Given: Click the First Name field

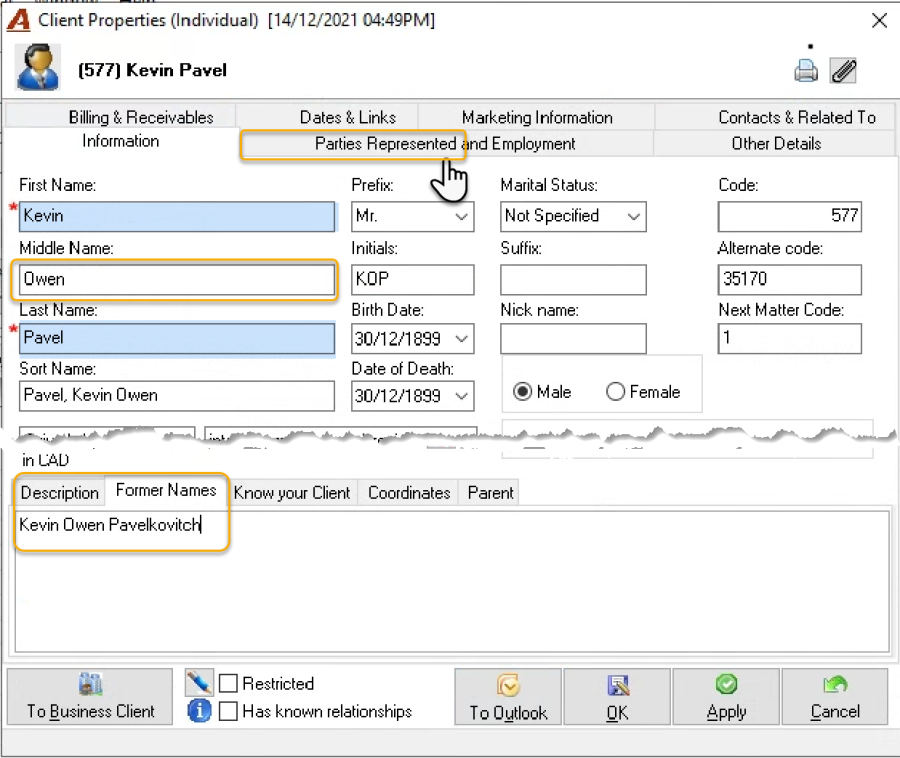Looking at the screenshot, I should tap(177, 216).
